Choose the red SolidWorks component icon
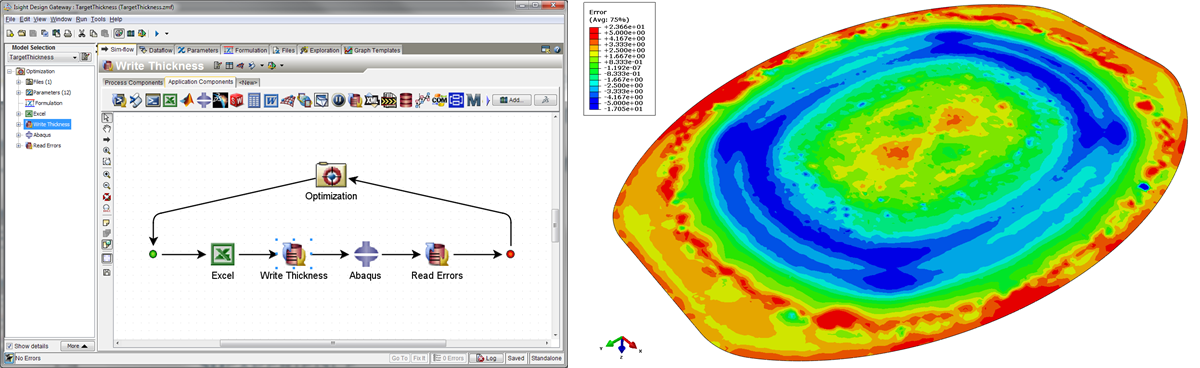This screenshot has width=1200, height=368. pos(236,100)
